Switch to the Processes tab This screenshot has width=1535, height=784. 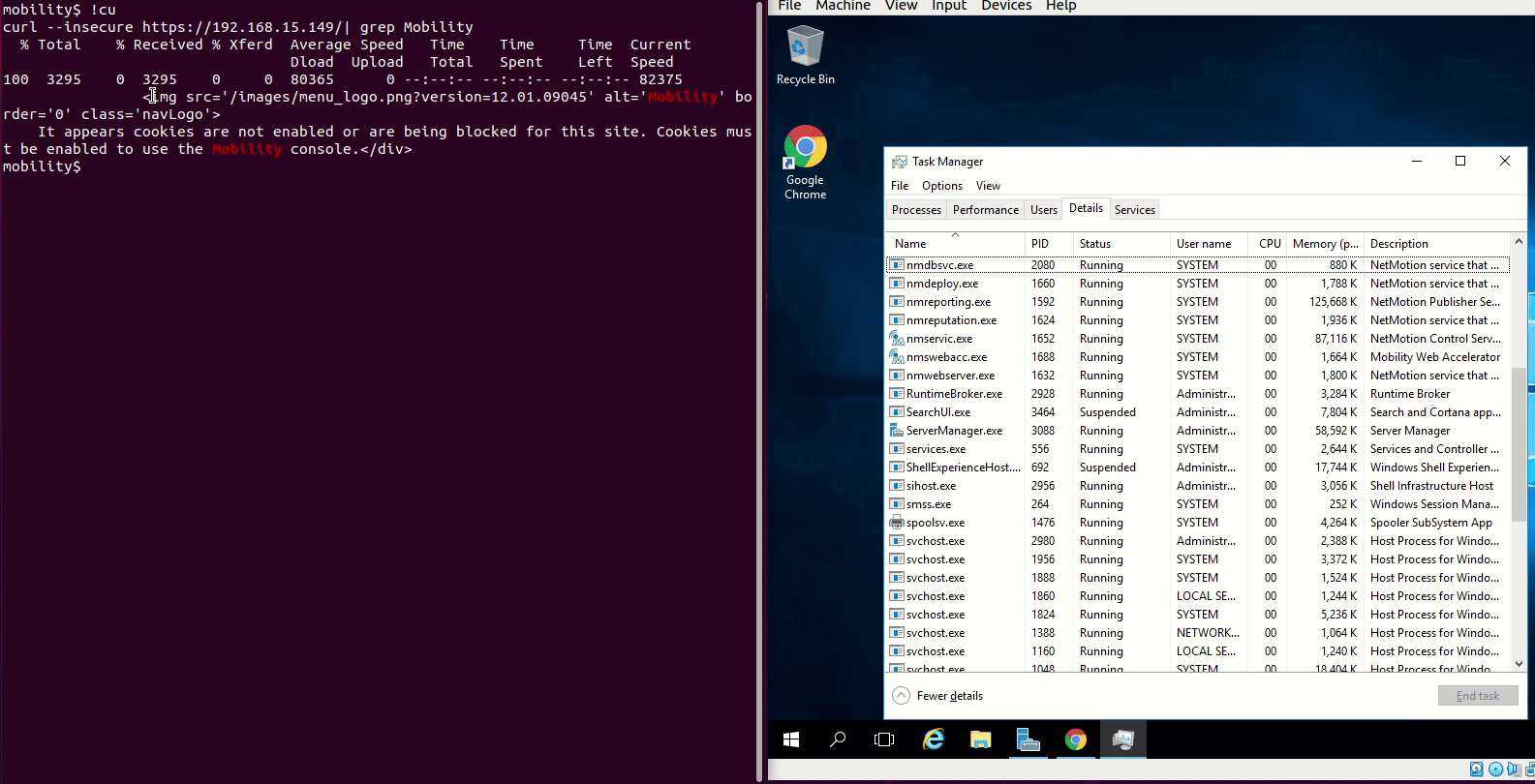click(x=915, y=210)
